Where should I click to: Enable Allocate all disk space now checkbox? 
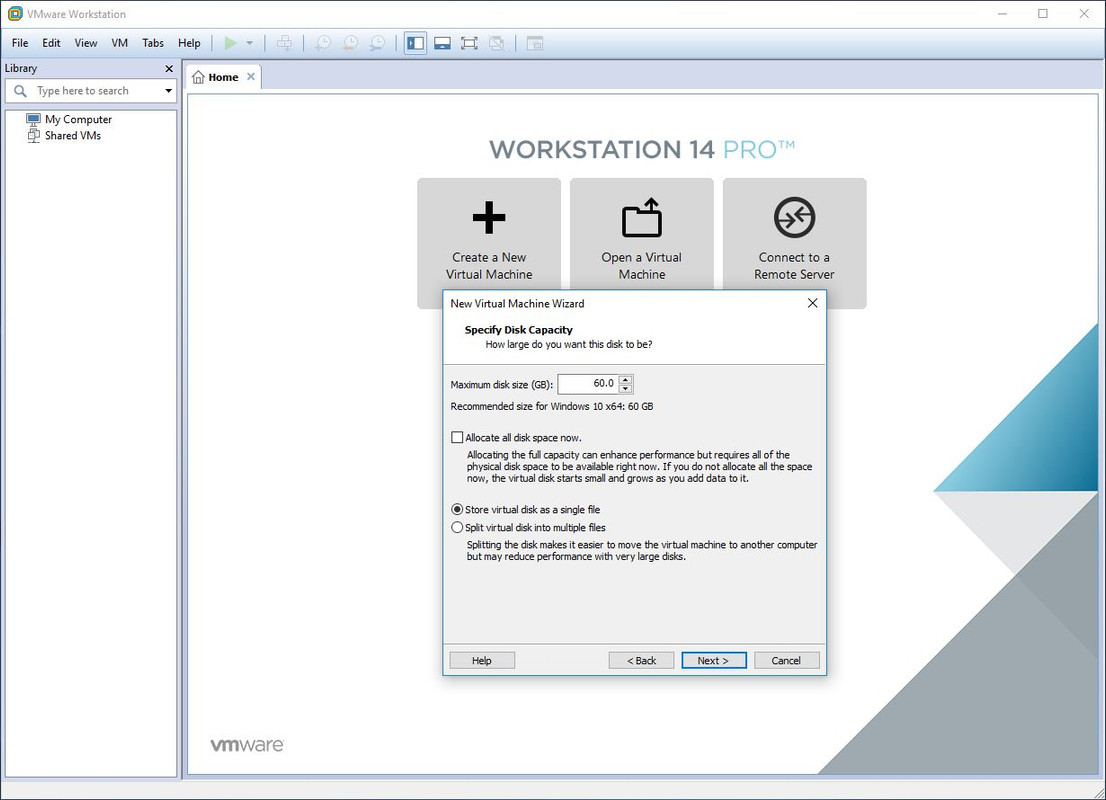click(457, 437)
